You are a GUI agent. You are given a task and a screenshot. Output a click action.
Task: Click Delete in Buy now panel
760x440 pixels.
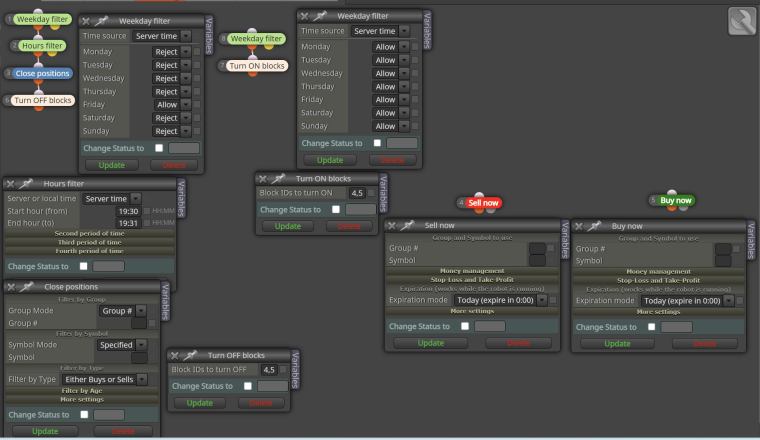coord(704,344)
